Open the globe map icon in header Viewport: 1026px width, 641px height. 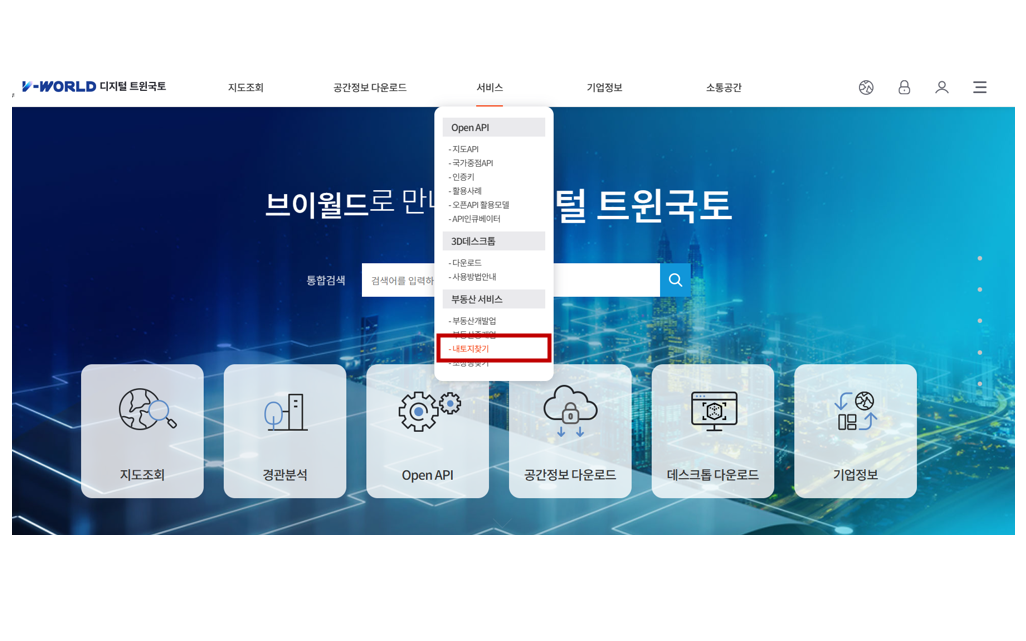[866, 88]
